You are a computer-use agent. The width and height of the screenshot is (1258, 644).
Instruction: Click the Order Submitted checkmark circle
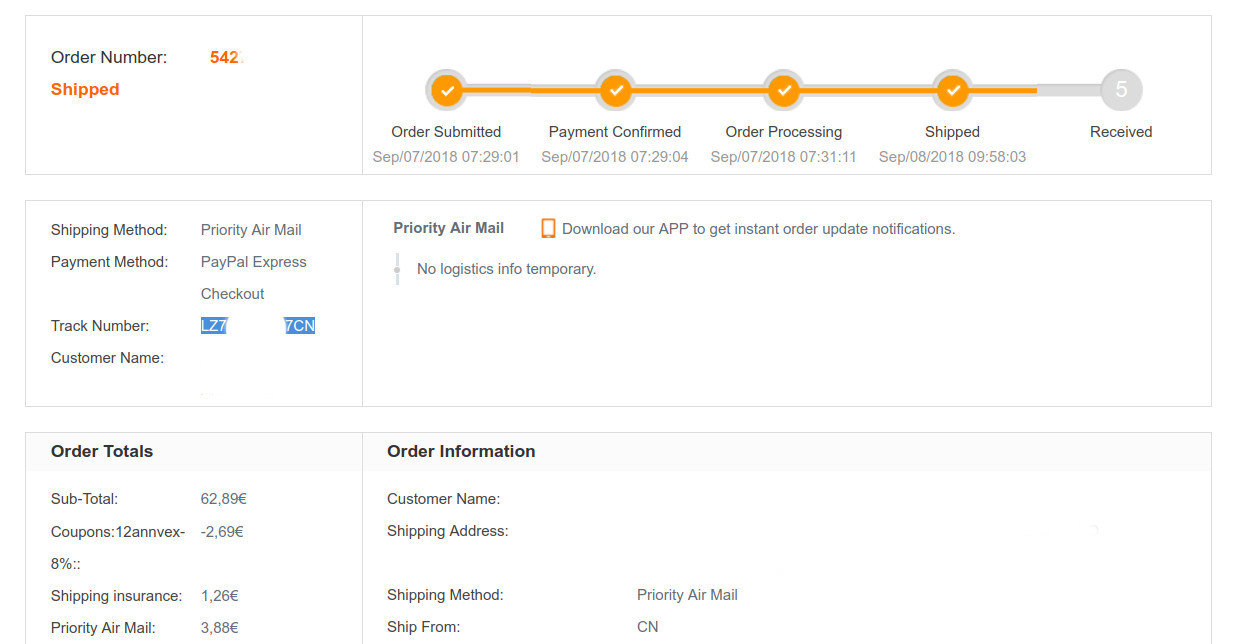coord(447,90)
